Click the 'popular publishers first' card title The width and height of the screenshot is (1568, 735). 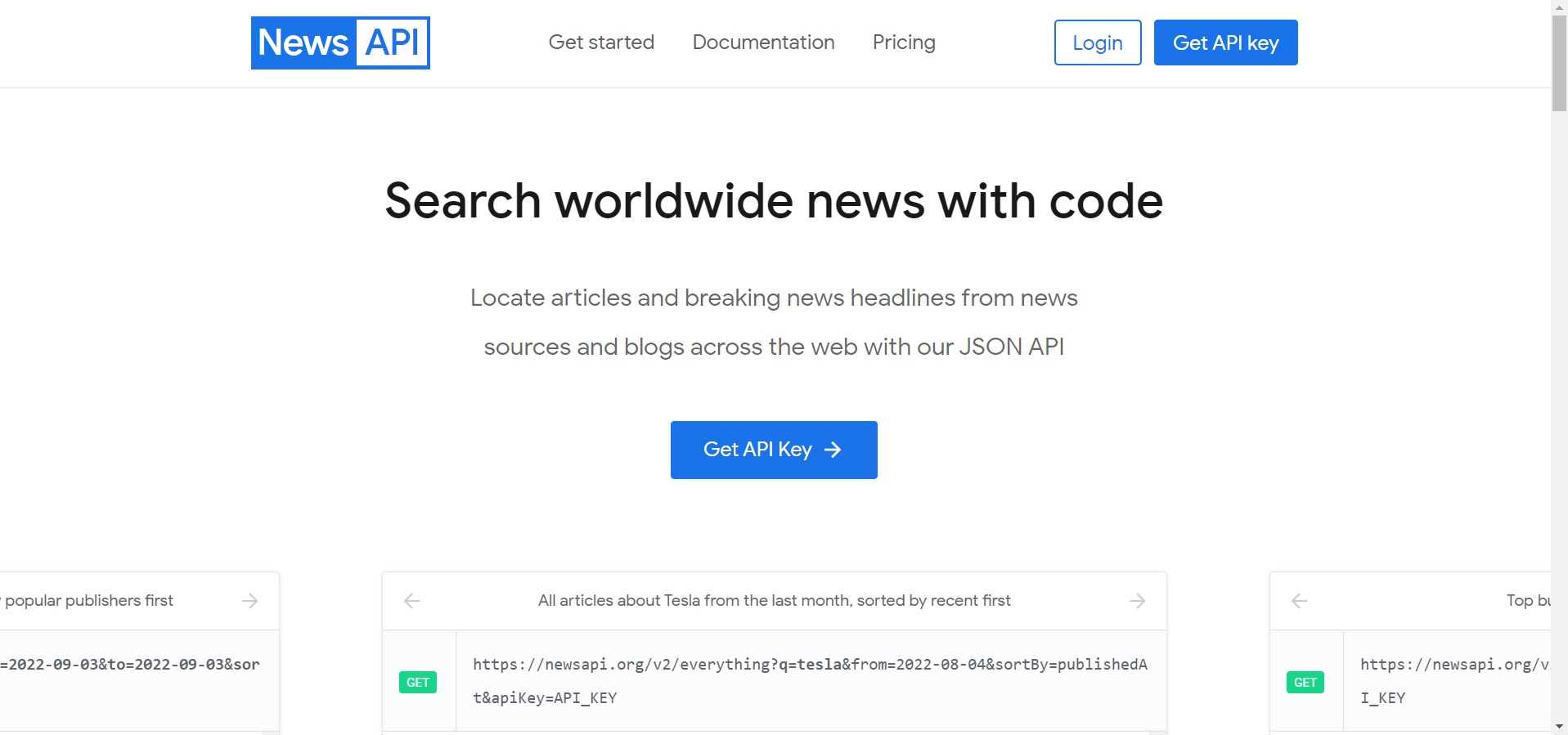[x=87, y=600]
